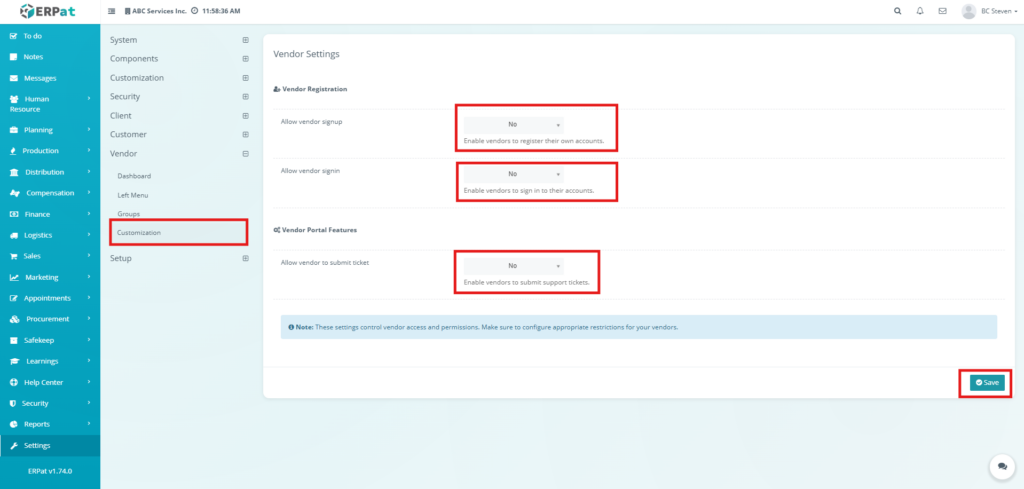Image resolution: width=1024 pixels, height=489 pixels.
Task: Click the Notes sidebar icon
Action: 13,57
